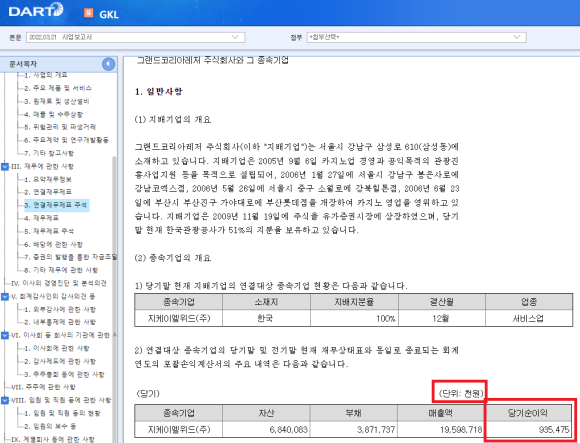Open 2. 감사제도에 관한 사항

(x=60, y=361)
